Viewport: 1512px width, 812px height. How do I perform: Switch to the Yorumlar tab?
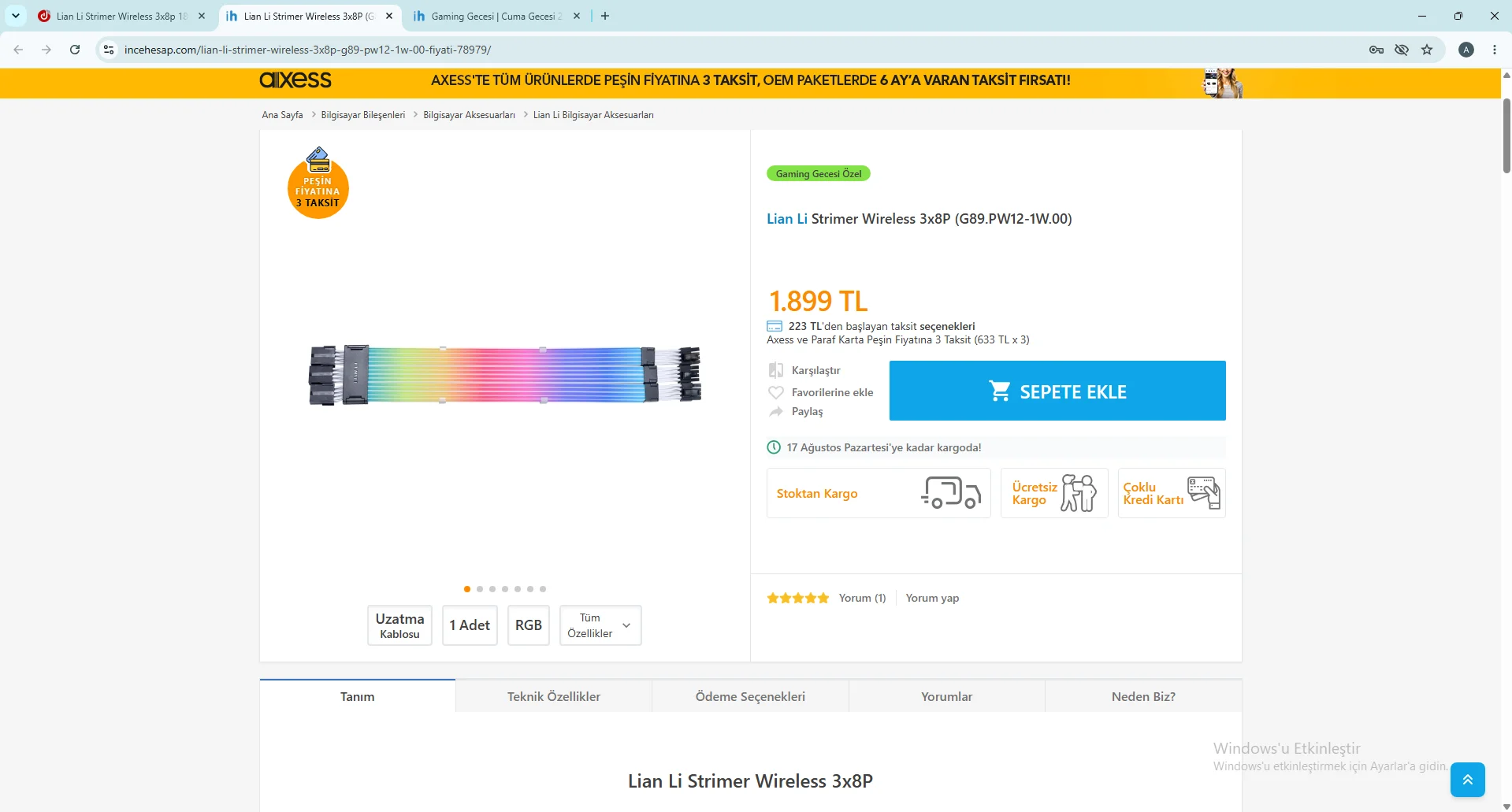tap(947, 696)
